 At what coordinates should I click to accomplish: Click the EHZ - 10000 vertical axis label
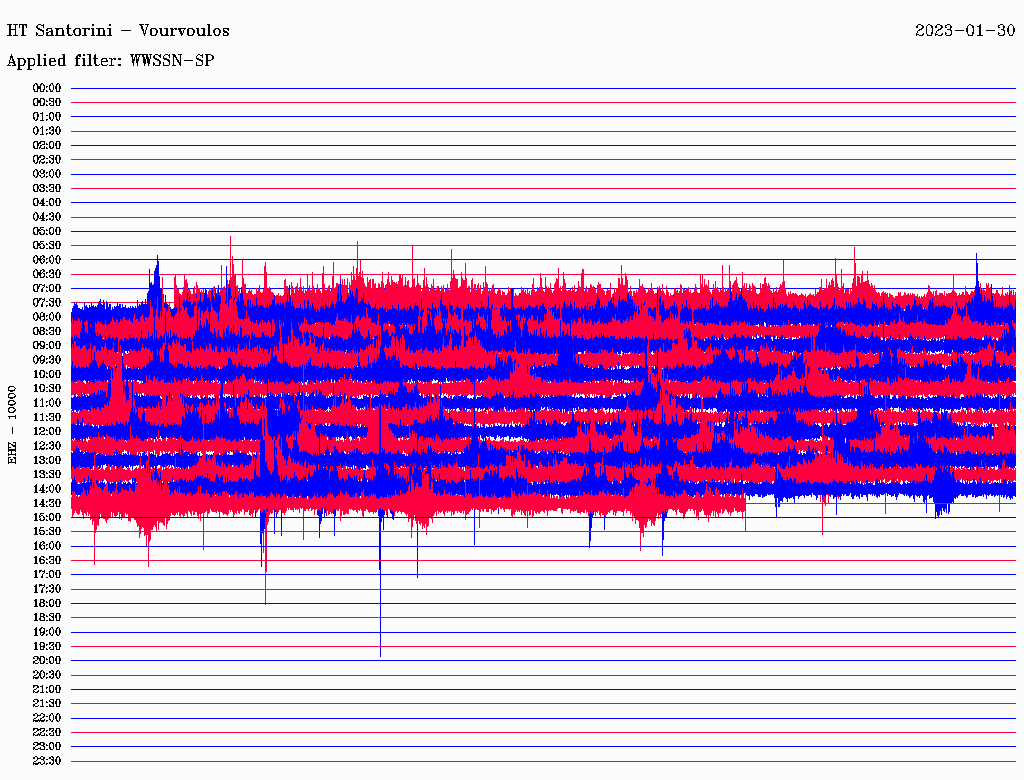coord(13,424)
